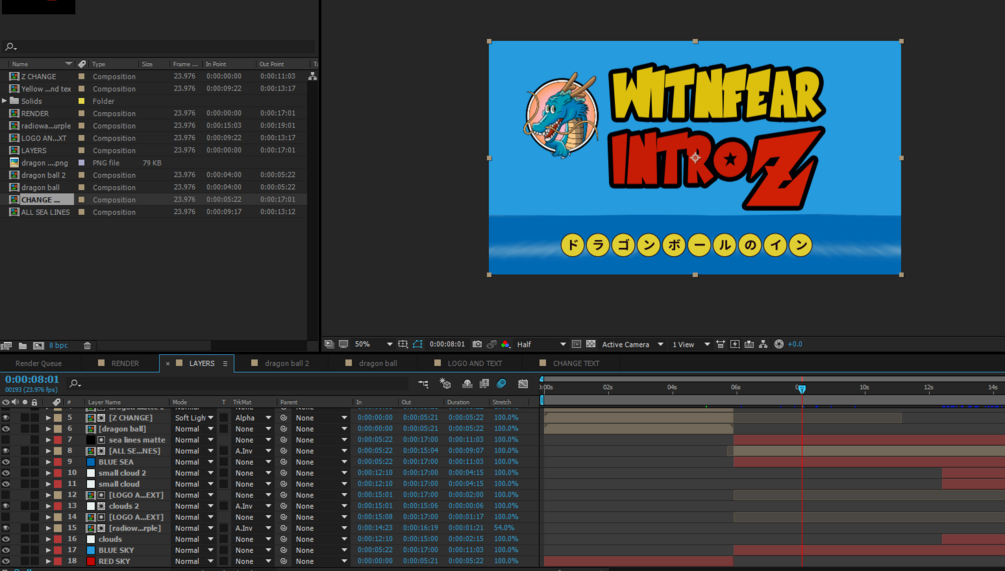Viewport: 1005px width, 571px height.
Task: Hide the clouds layer
Action: [x=6, y=539]
